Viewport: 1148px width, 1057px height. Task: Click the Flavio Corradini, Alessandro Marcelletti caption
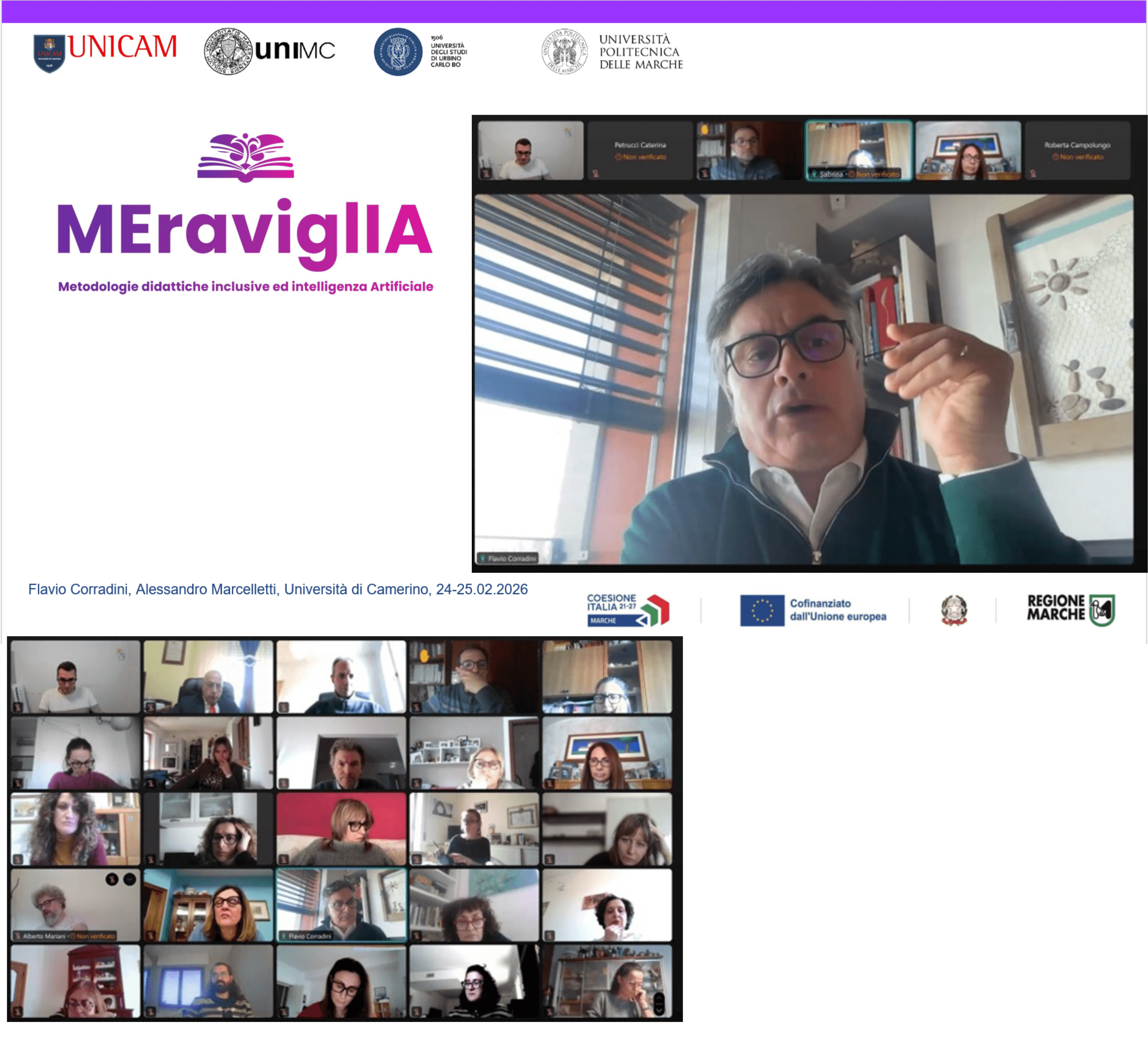[278, 589]
